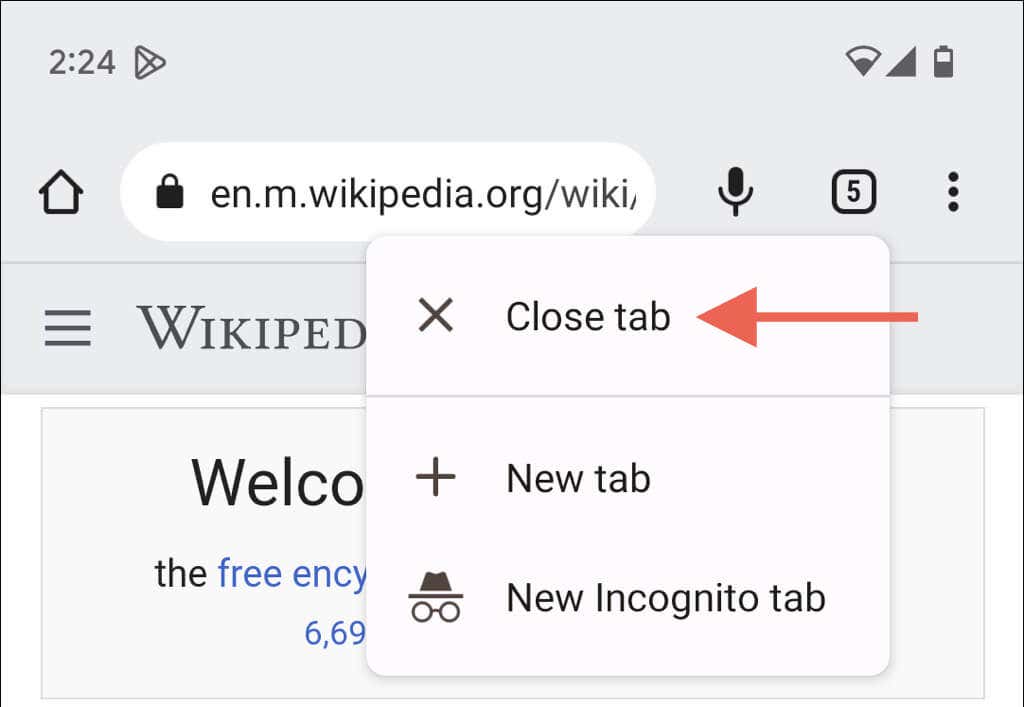Tap the padlock site info icon
The height and width of the screenshot is (707, 1024).
tap(171, 191)
